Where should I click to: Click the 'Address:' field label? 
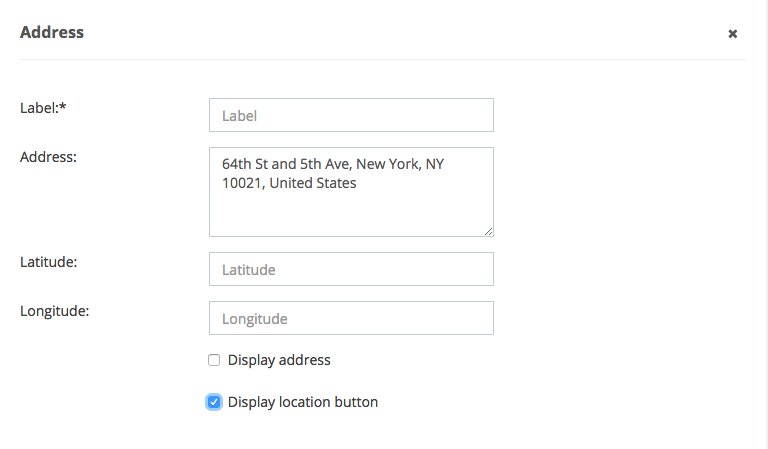[x=48, y=156]
